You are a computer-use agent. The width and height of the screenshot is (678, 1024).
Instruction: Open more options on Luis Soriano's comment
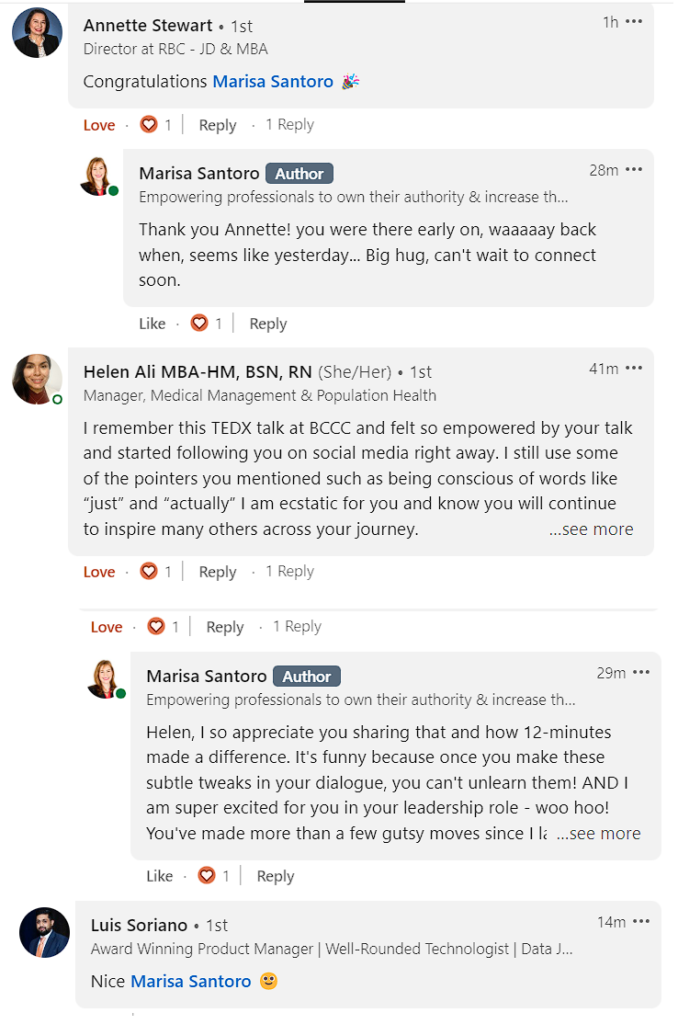[x=641, y=921]
